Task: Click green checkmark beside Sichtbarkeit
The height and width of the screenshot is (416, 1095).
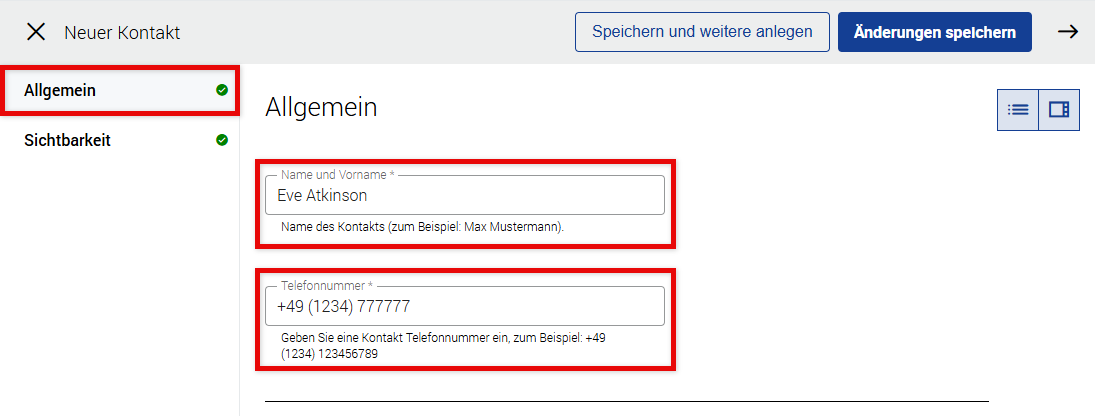Action: pyautogui.click(x=222, y=140)
